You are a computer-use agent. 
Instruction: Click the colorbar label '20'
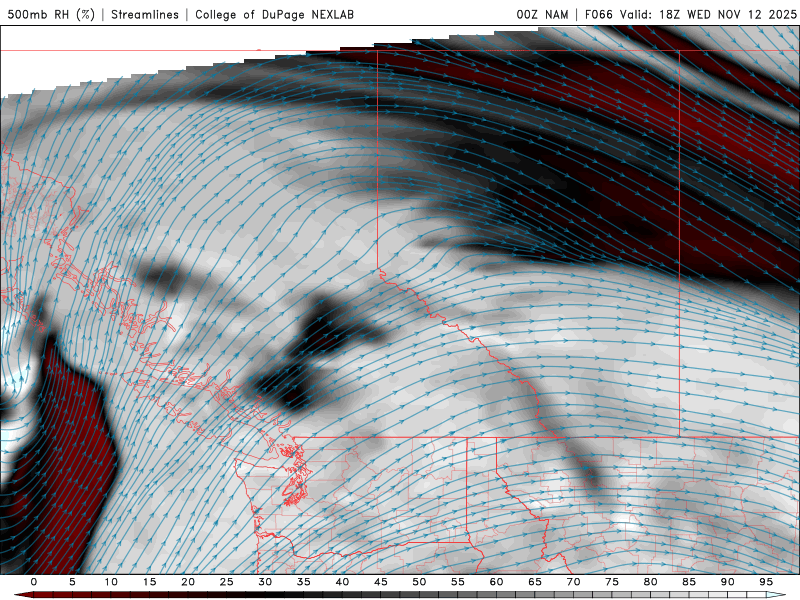[188, 582]
